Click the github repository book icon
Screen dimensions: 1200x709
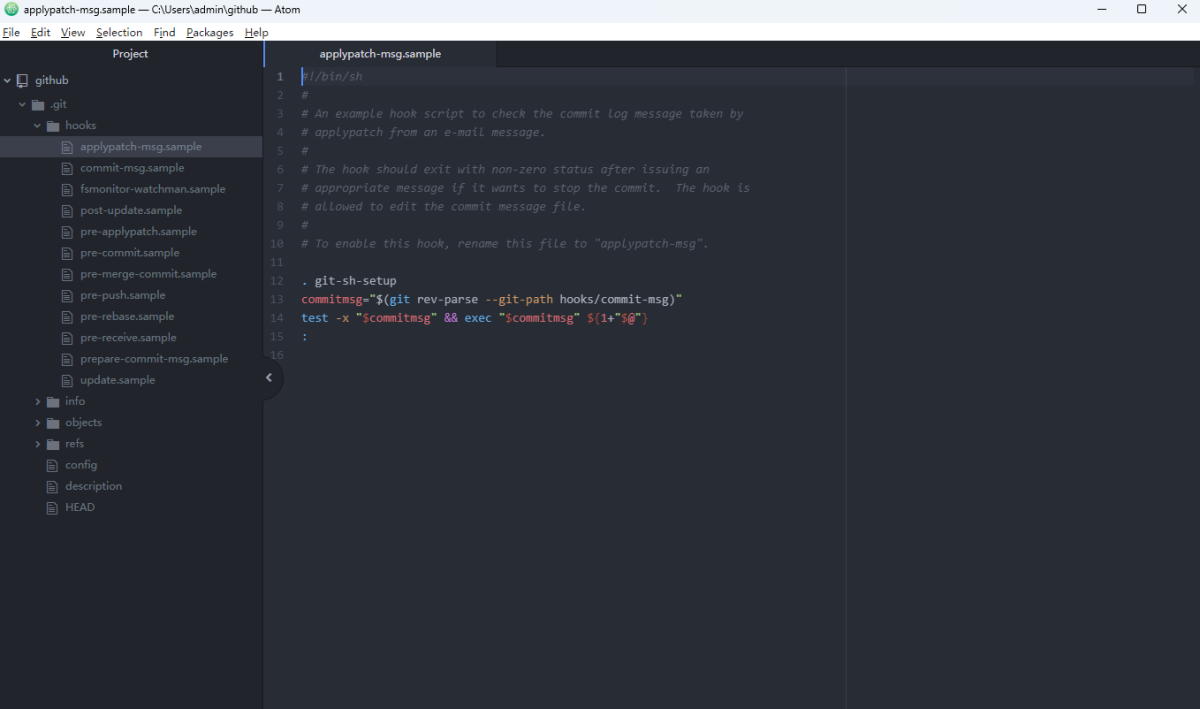22,81
